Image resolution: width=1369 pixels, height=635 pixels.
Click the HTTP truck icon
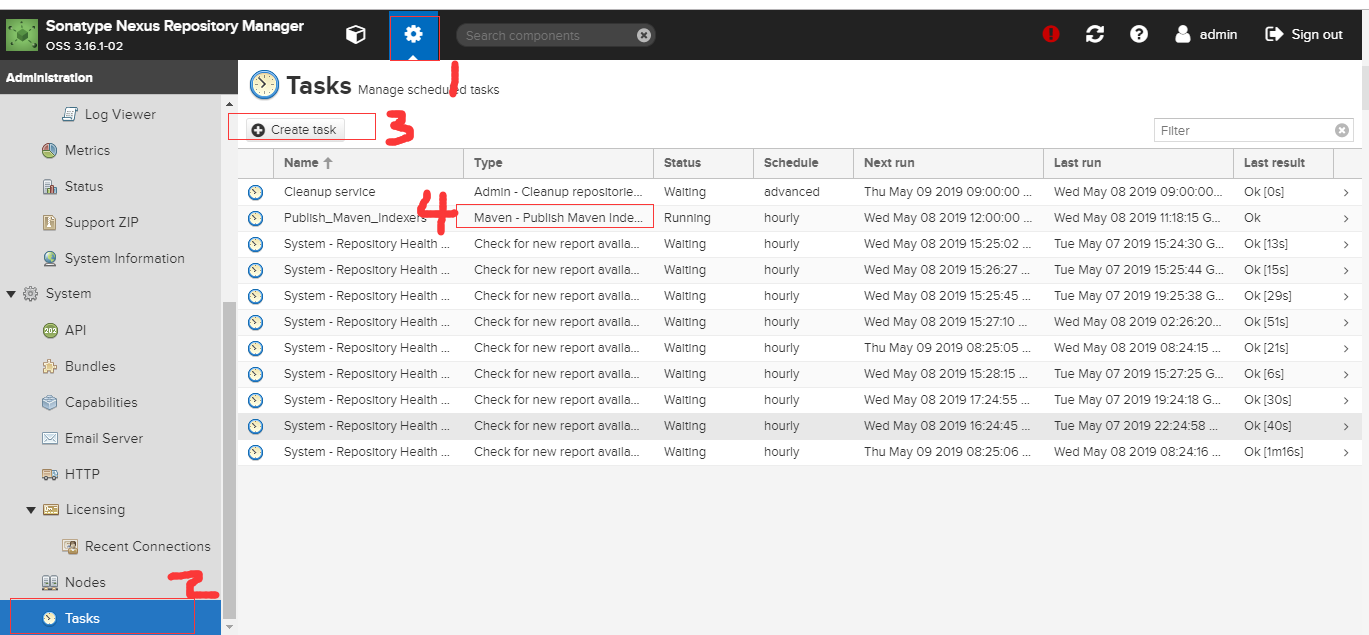[x=50, y=474]
